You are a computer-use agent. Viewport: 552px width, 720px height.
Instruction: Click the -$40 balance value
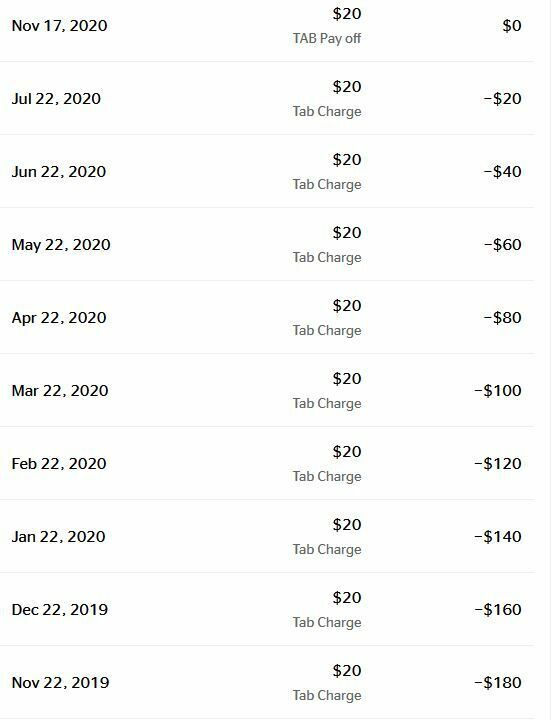pyautogui.click(x=502, y=172)
